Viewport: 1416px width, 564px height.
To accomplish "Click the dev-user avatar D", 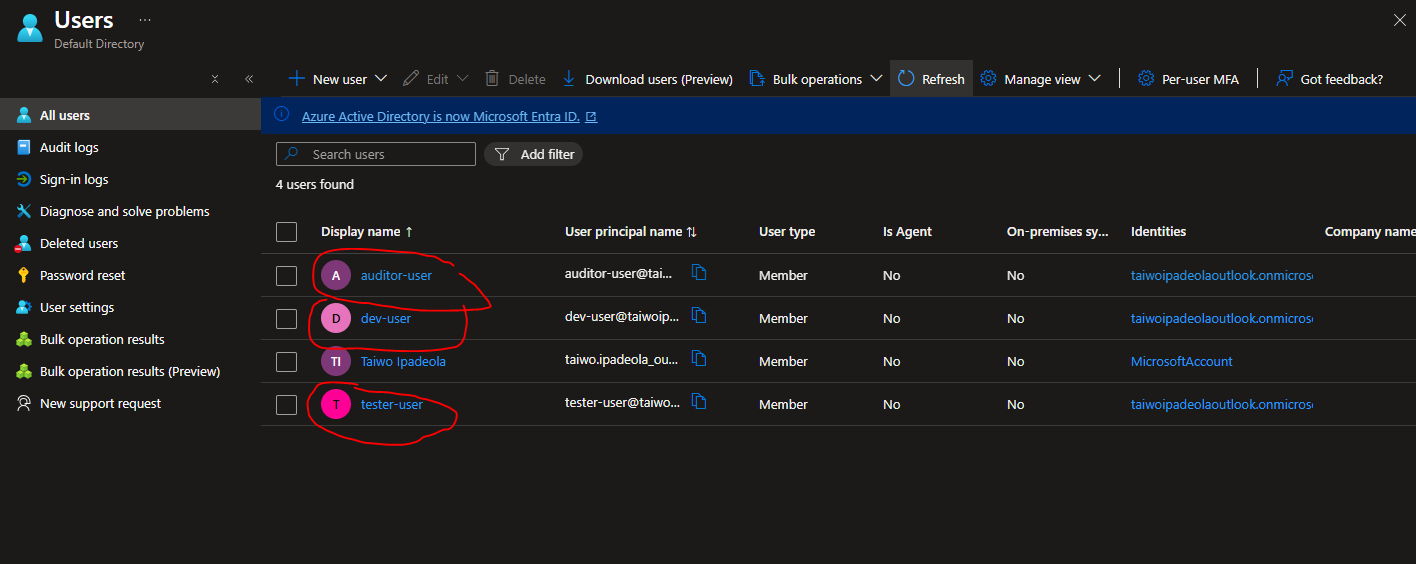I will (336, 318).
